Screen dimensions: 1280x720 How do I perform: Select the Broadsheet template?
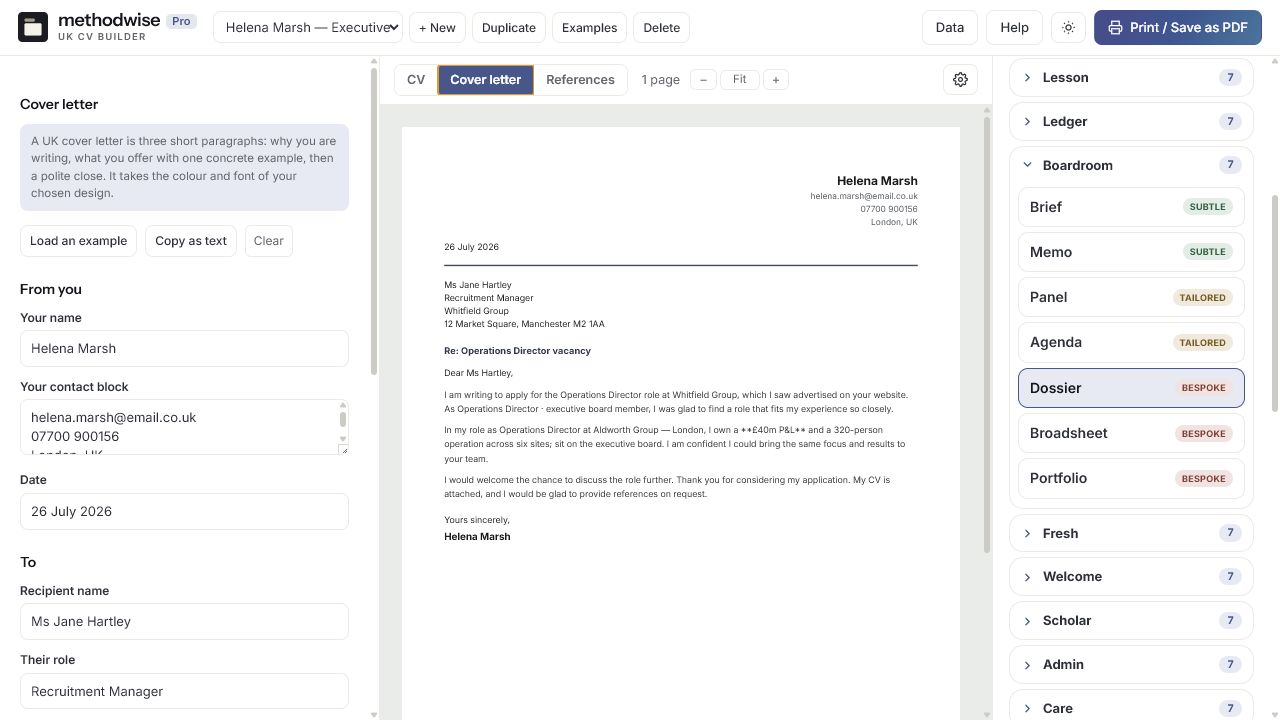pos(1131,433)
